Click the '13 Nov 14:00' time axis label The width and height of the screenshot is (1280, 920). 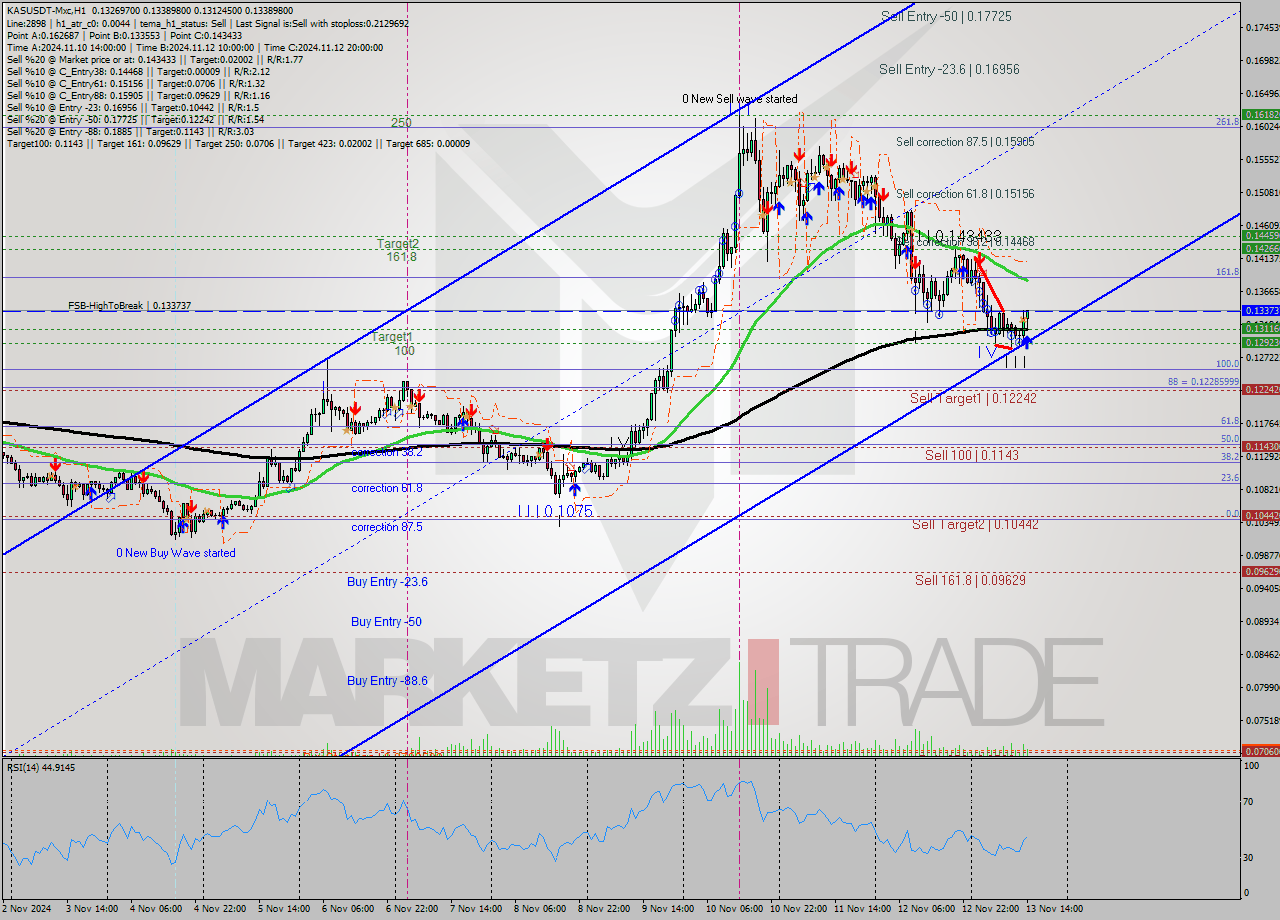pyautogui.click(x=1053, y=909)
